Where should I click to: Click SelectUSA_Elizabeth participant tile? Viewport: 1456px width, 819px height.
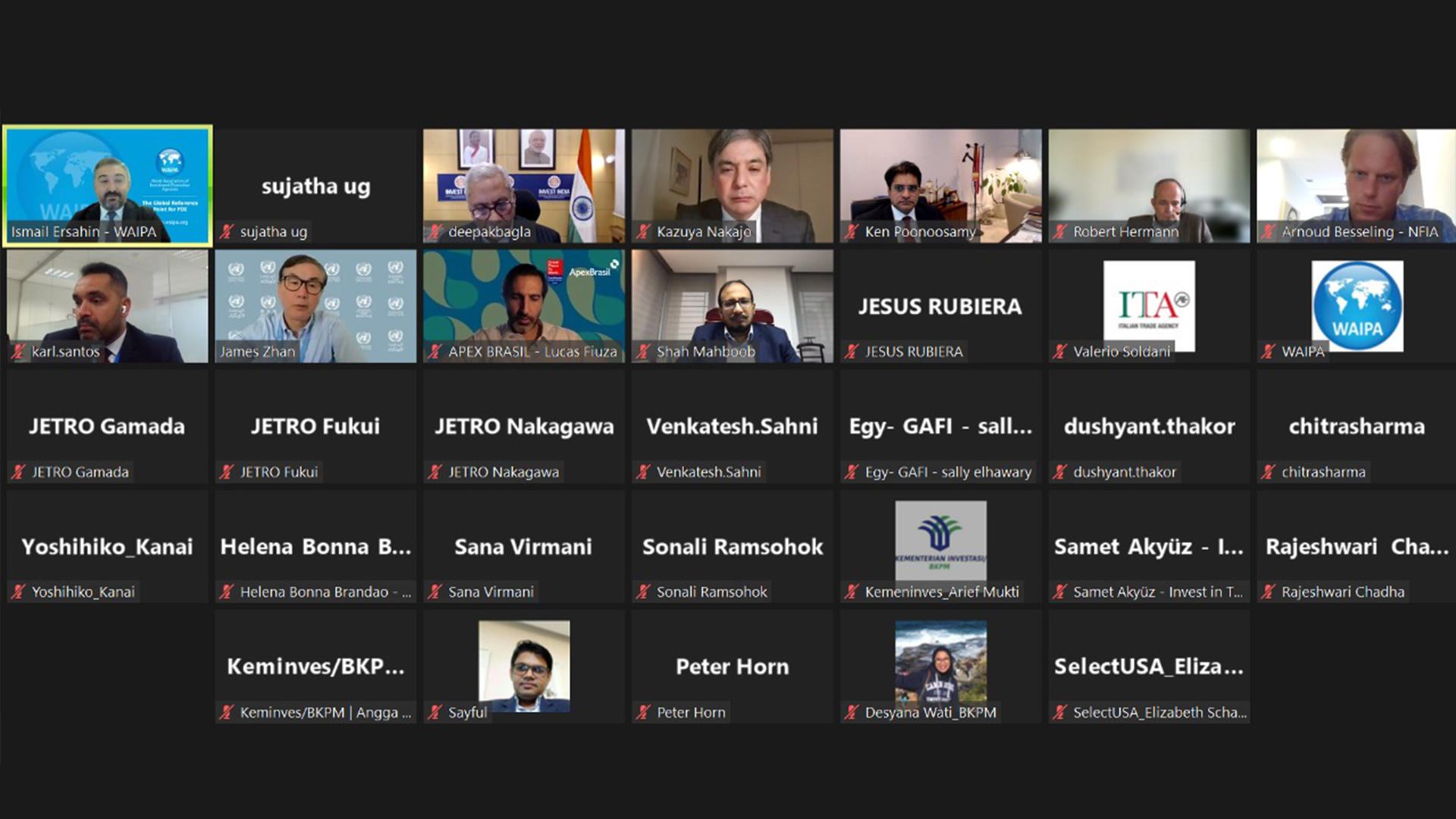point(1149,667)
